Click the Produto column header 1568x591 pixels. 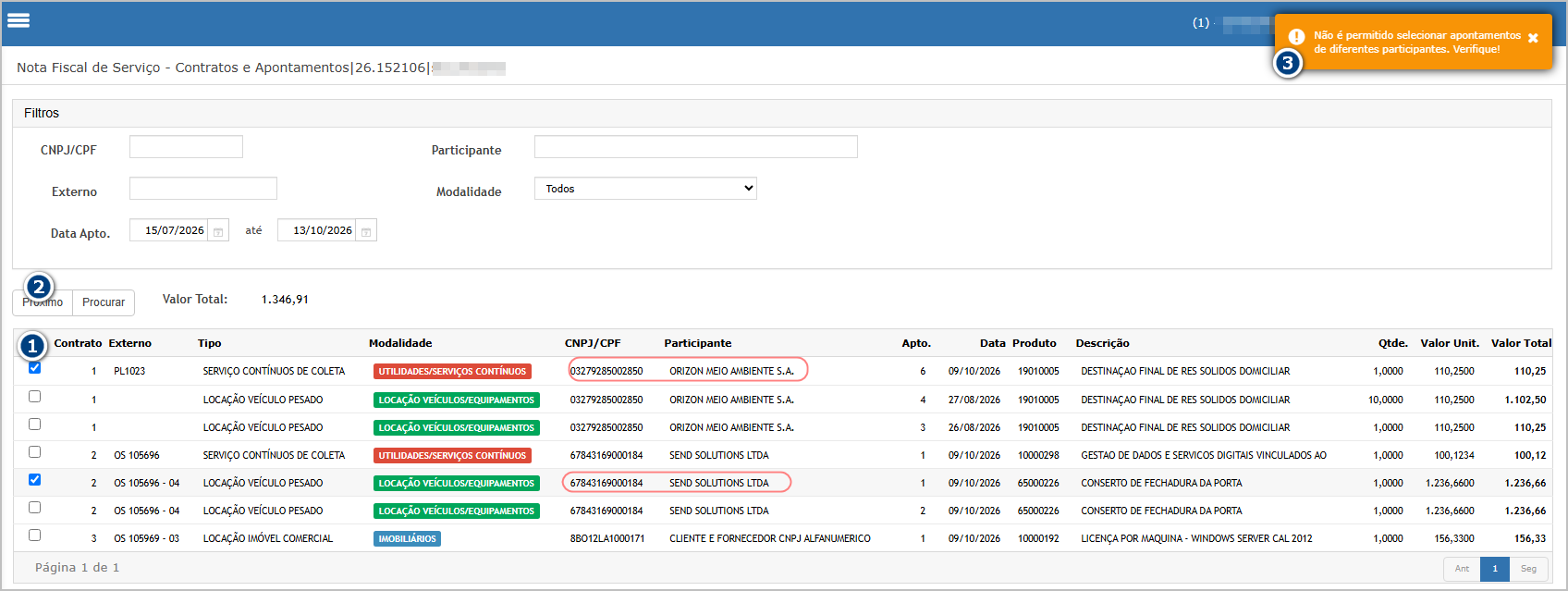click(1034, 343)
